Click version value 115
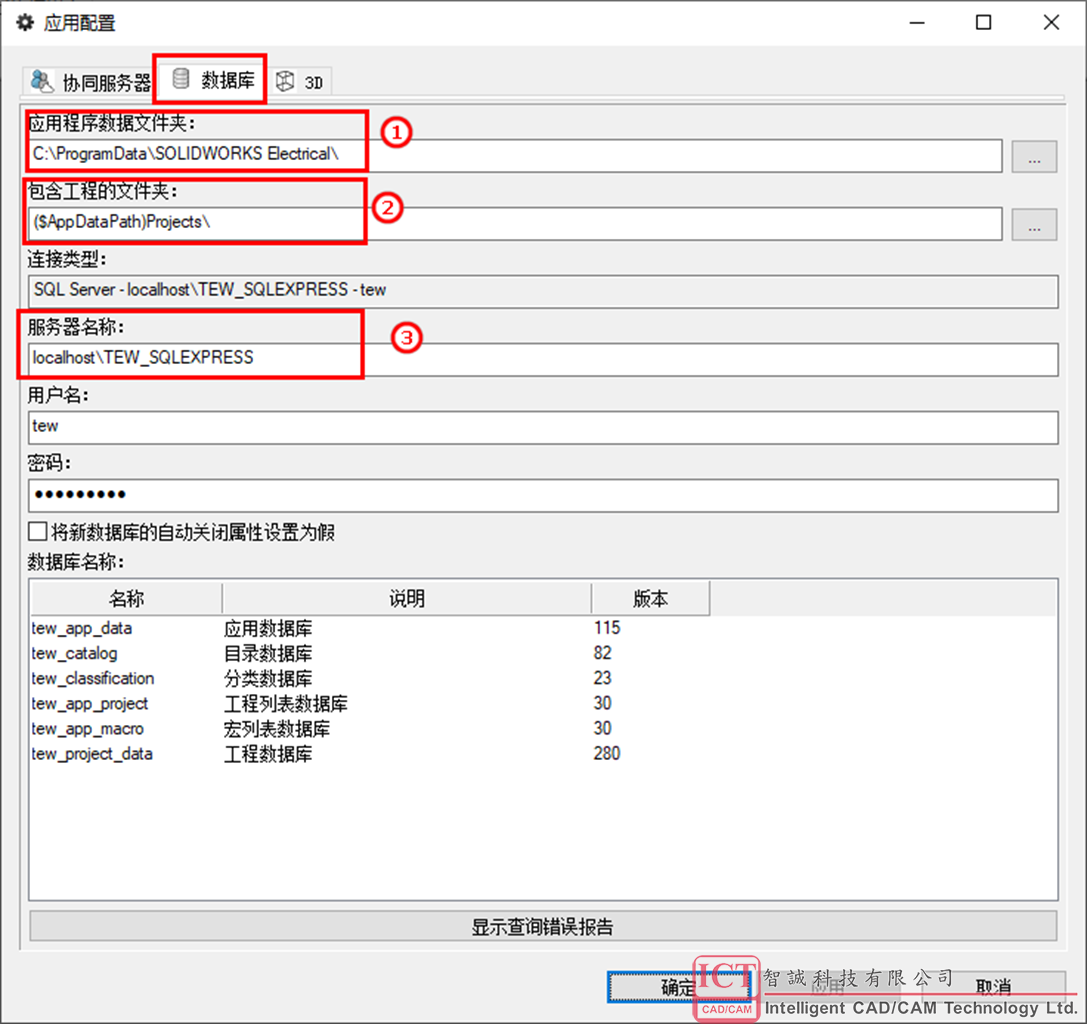Viewport: 1087px width, 1024px height. pos(607,628)
